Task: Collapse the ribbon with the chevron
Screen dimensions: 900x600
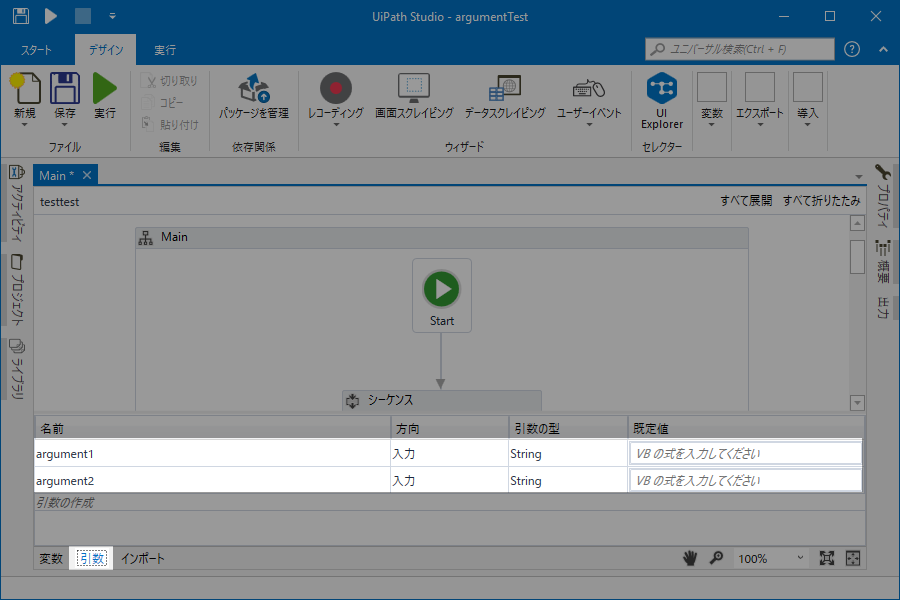Action: point(883,50)
